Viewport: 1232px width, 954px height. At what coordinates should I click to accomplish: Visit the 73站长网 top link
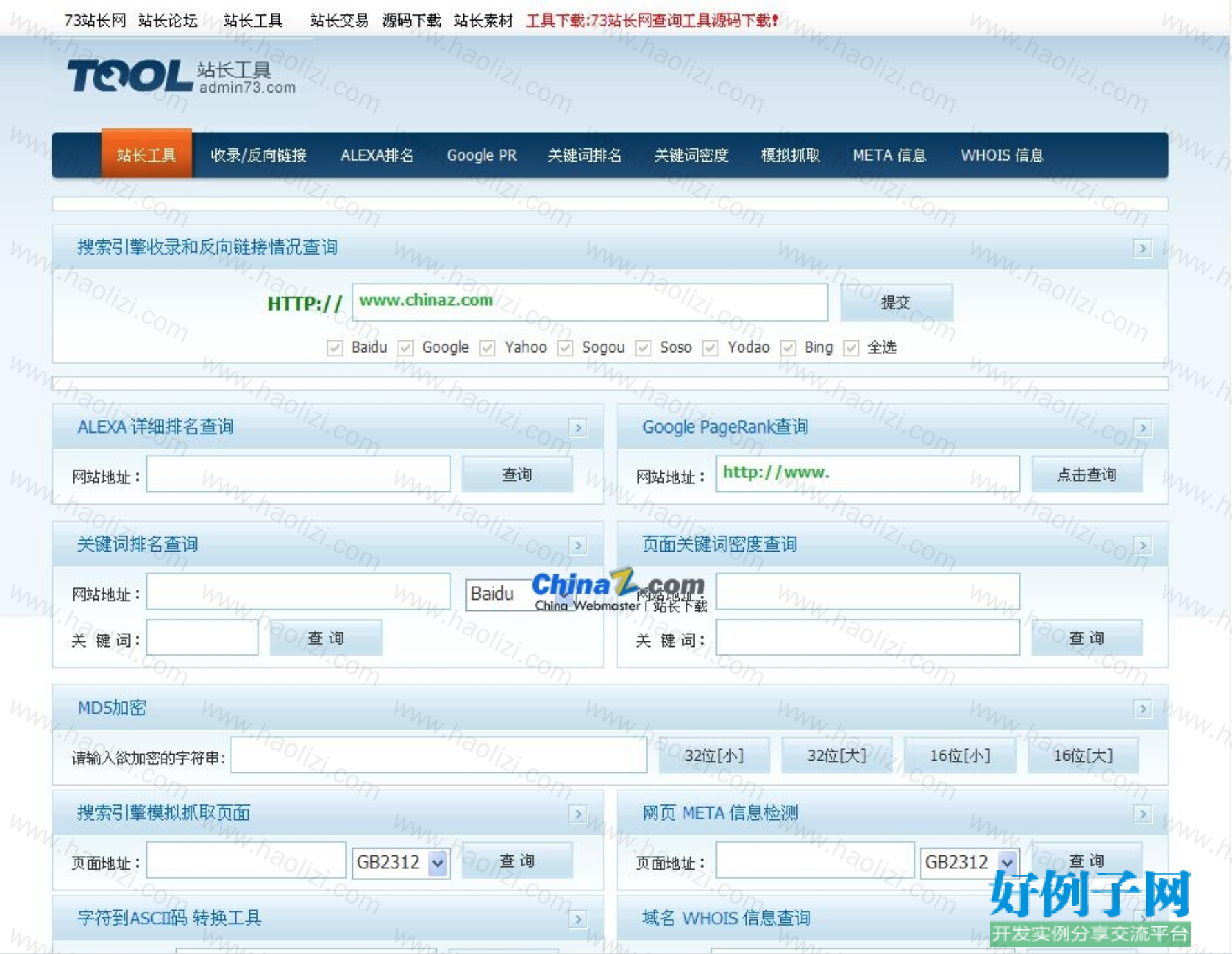95,20
